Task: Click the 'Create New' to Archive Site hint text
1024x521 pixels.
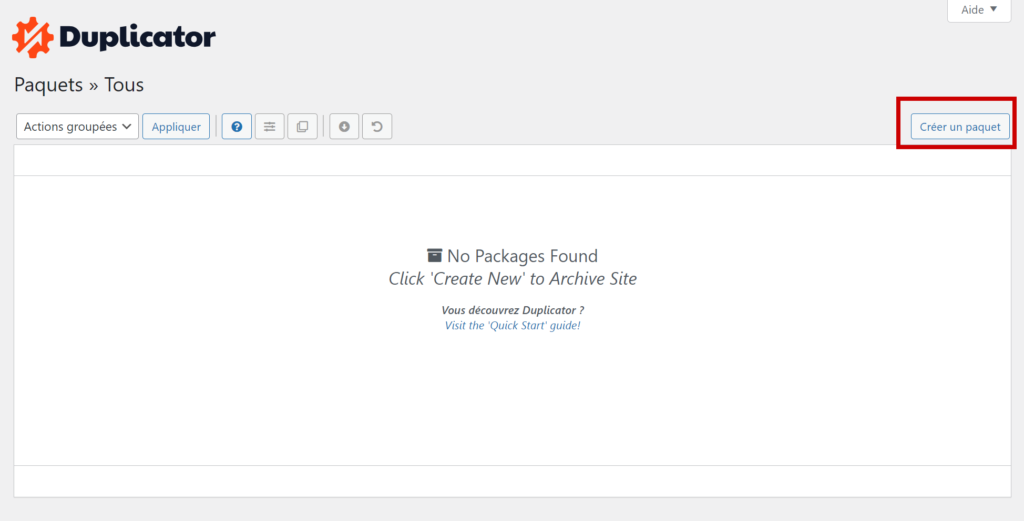Action: (513, 279)
